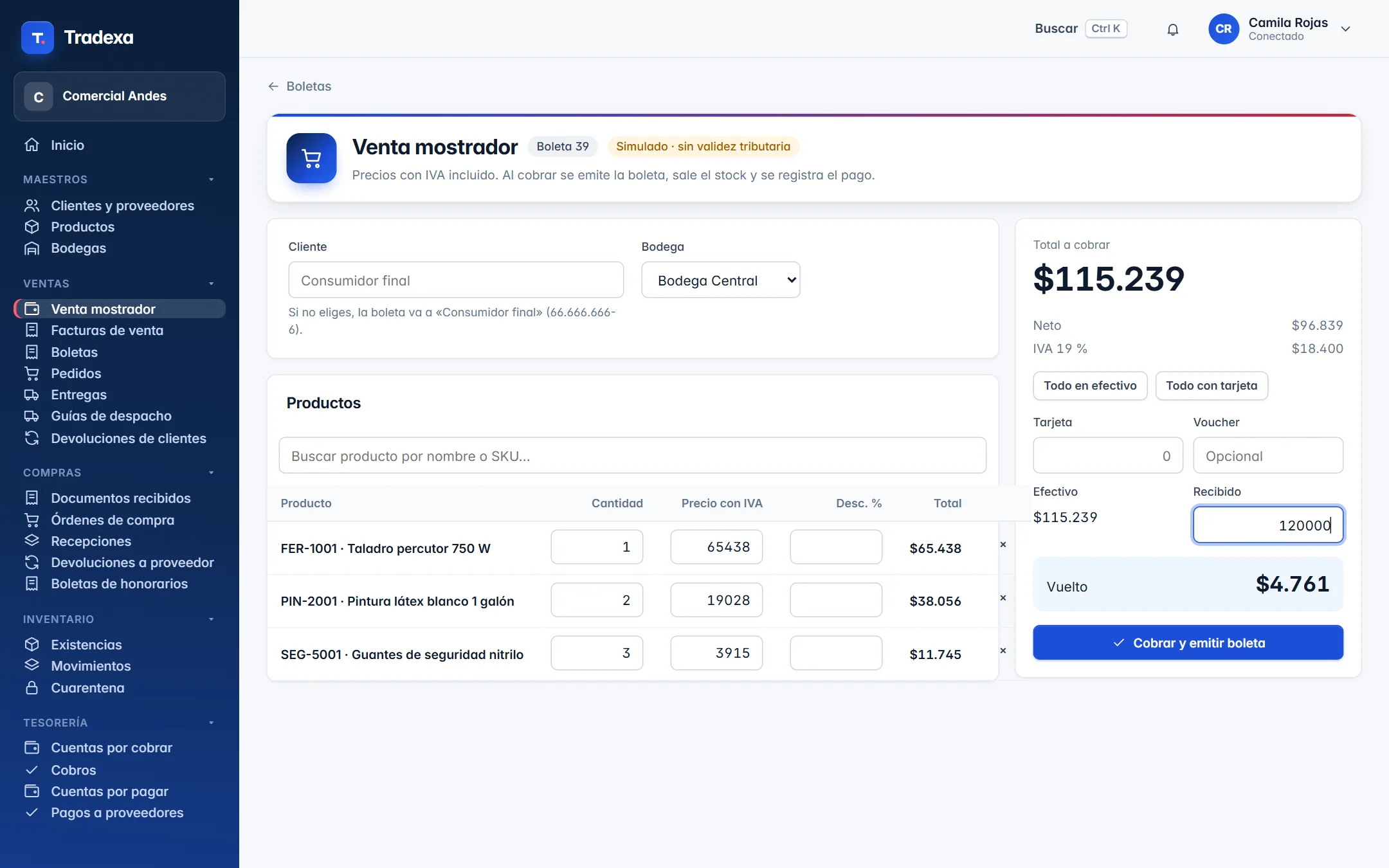Click the notifications bell icon
This screenshot has height=868, width=1389.
coord(1172,29)
